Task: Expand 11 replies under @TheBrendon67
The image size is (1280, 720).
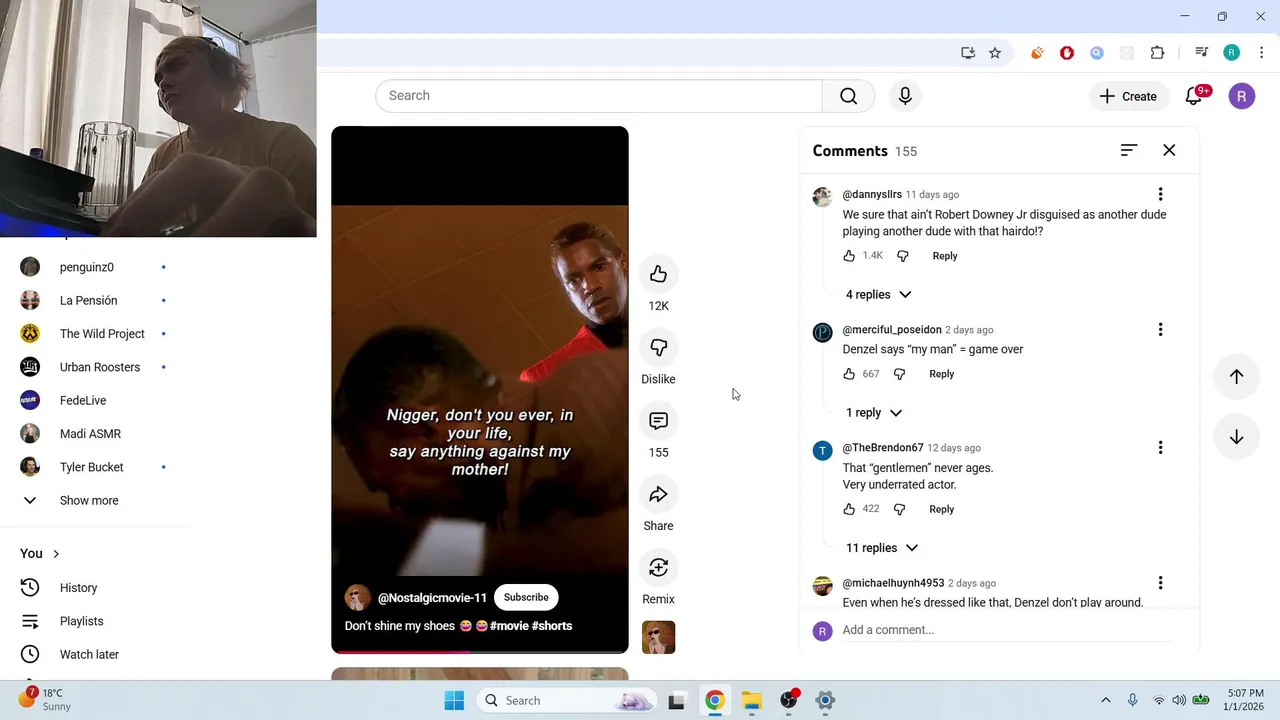Action: click(881, 547)
